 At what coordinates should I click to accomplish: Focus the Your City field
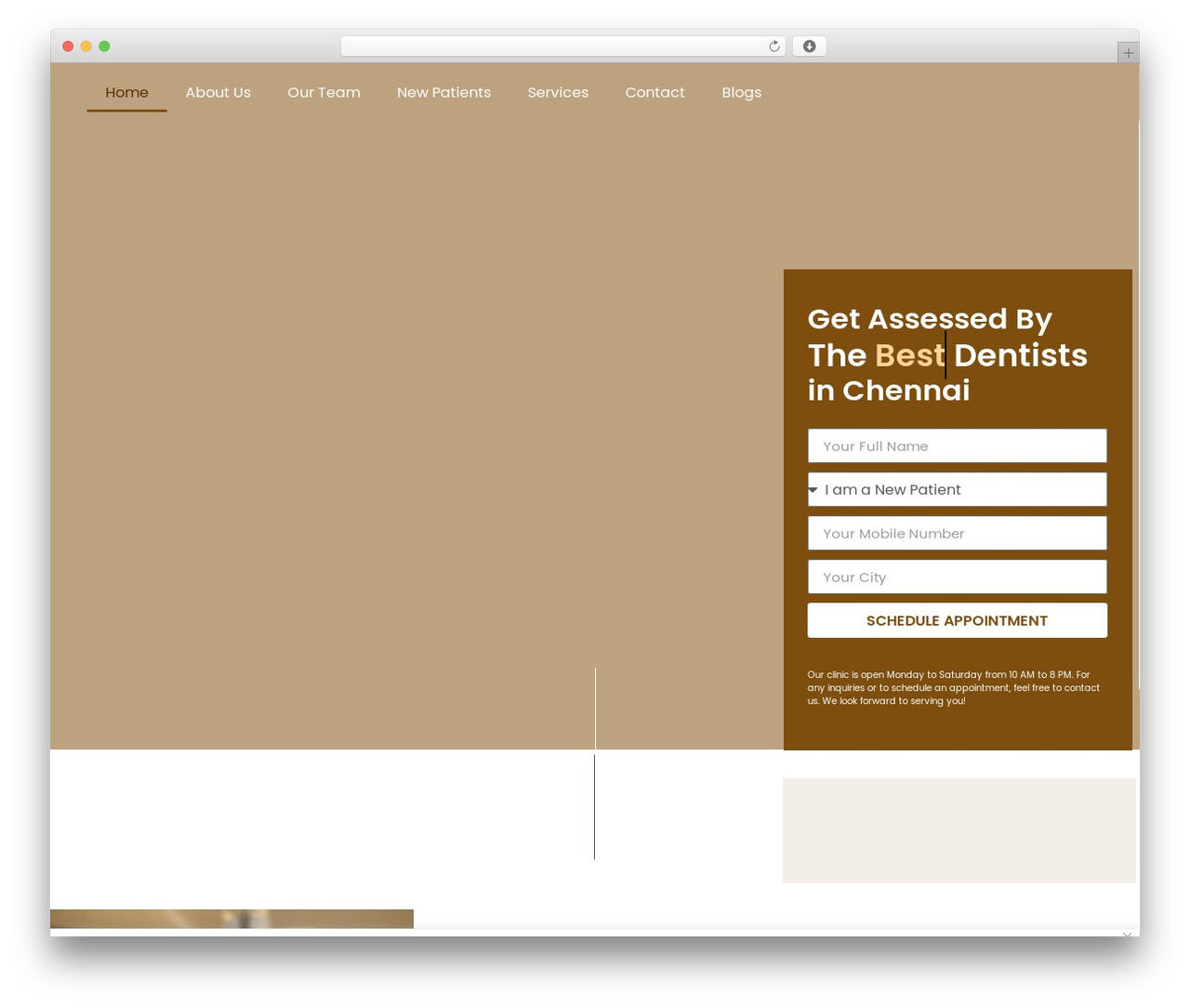tap(957, 577)
